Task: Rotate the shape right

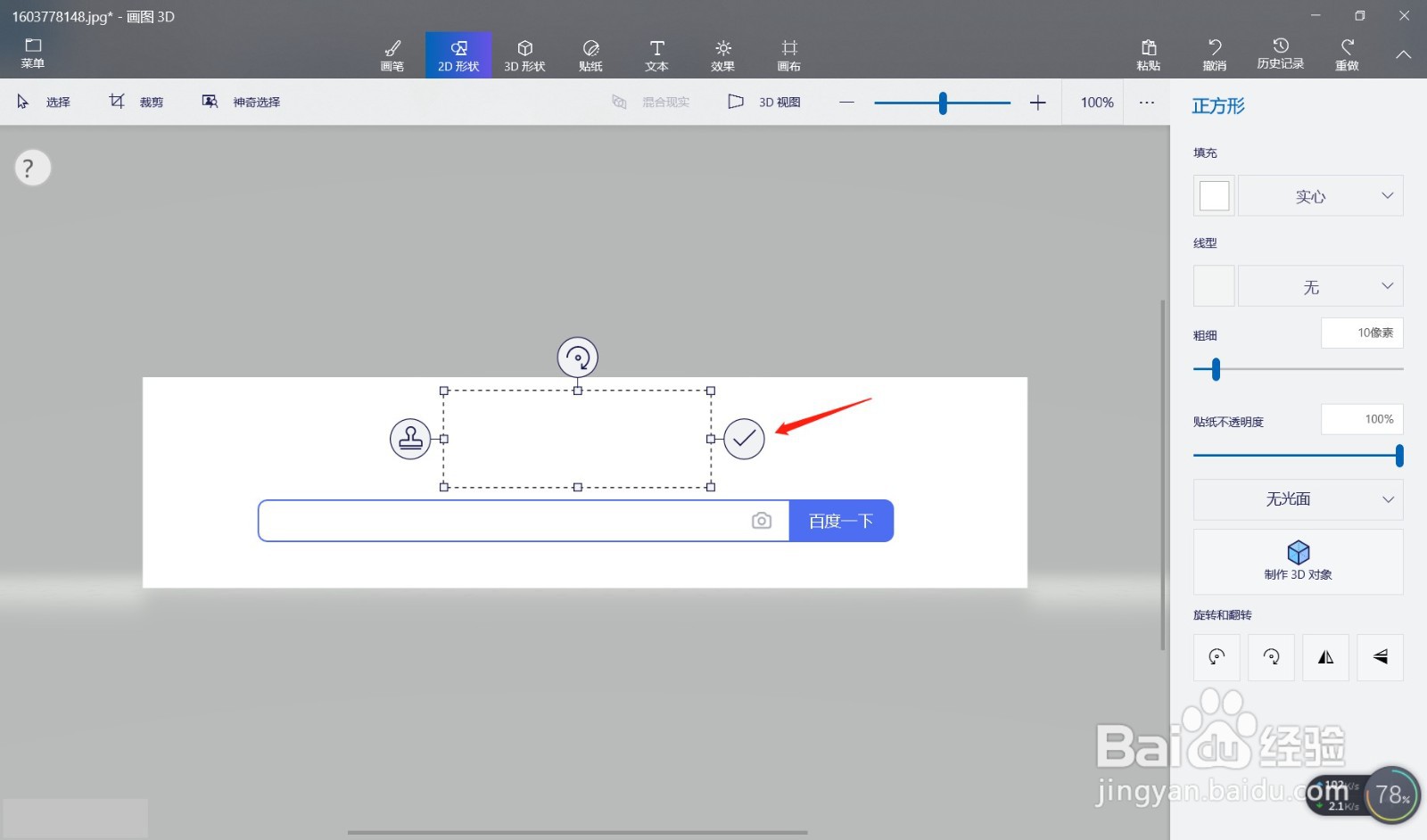Action: [1271, 657]
